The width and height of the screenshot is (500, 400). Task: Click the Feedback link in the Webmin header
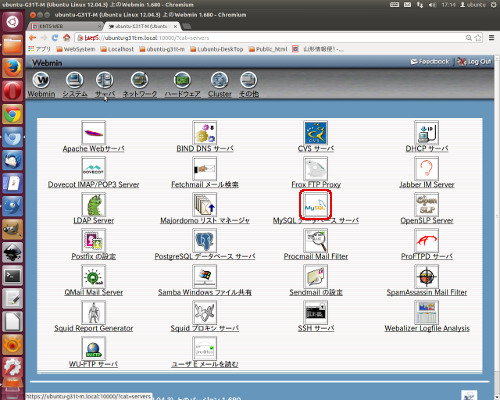pyautogui.click(x=430, y=62)
